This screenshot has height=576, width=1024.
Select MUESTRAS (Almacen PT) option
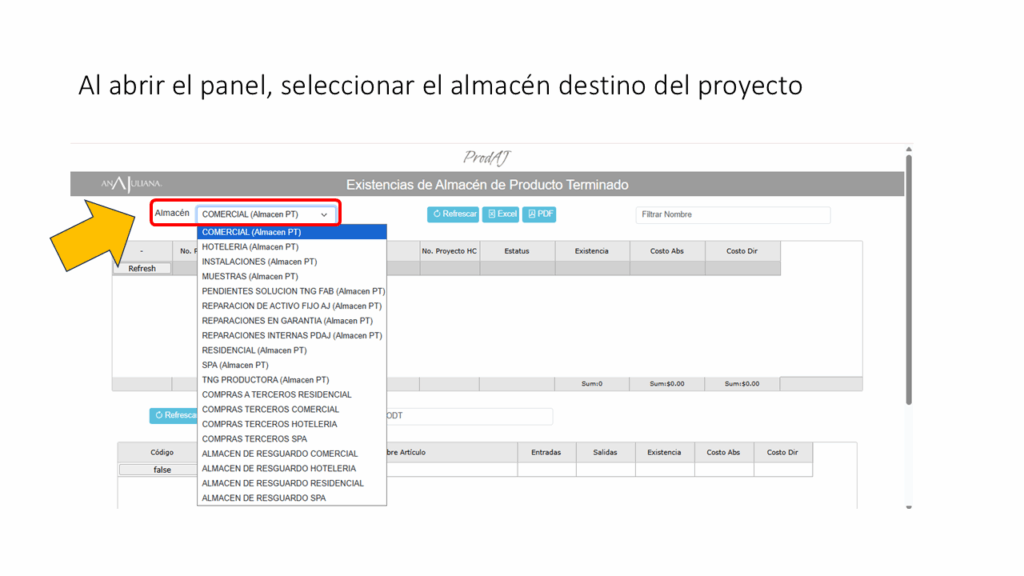250,276
